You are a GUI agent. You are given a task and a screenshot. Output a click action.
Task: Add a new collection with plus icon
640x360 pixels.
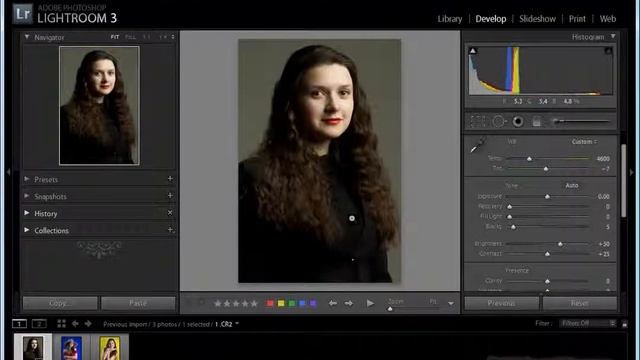pos(170,230)
